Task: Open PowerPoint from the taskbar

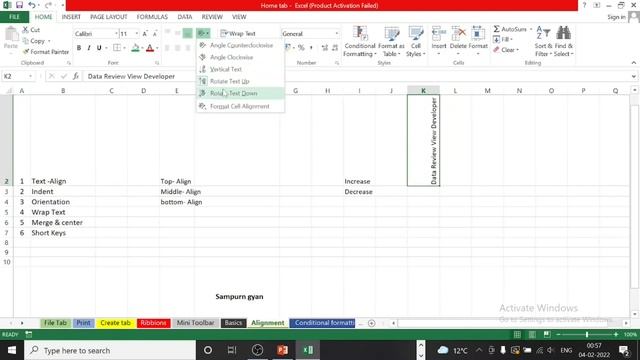Action: click(282, 350)
